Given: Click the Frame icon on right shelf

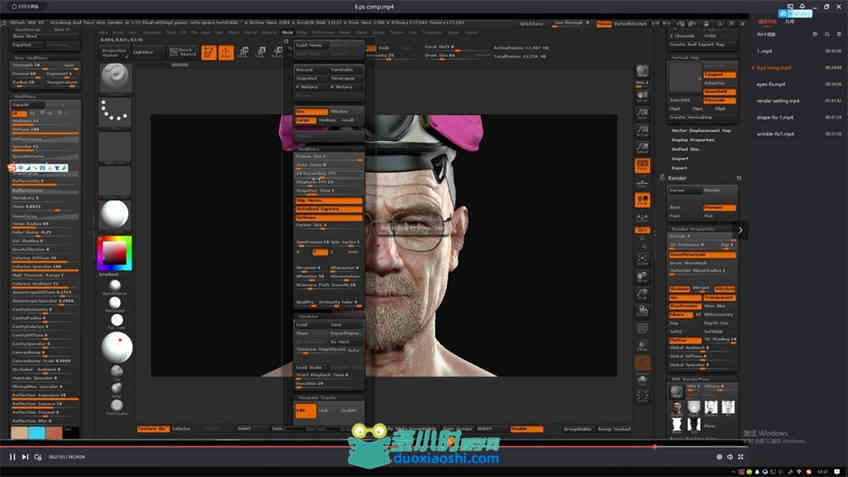Looking at the screenshot, I should click(x=642, y=259).
